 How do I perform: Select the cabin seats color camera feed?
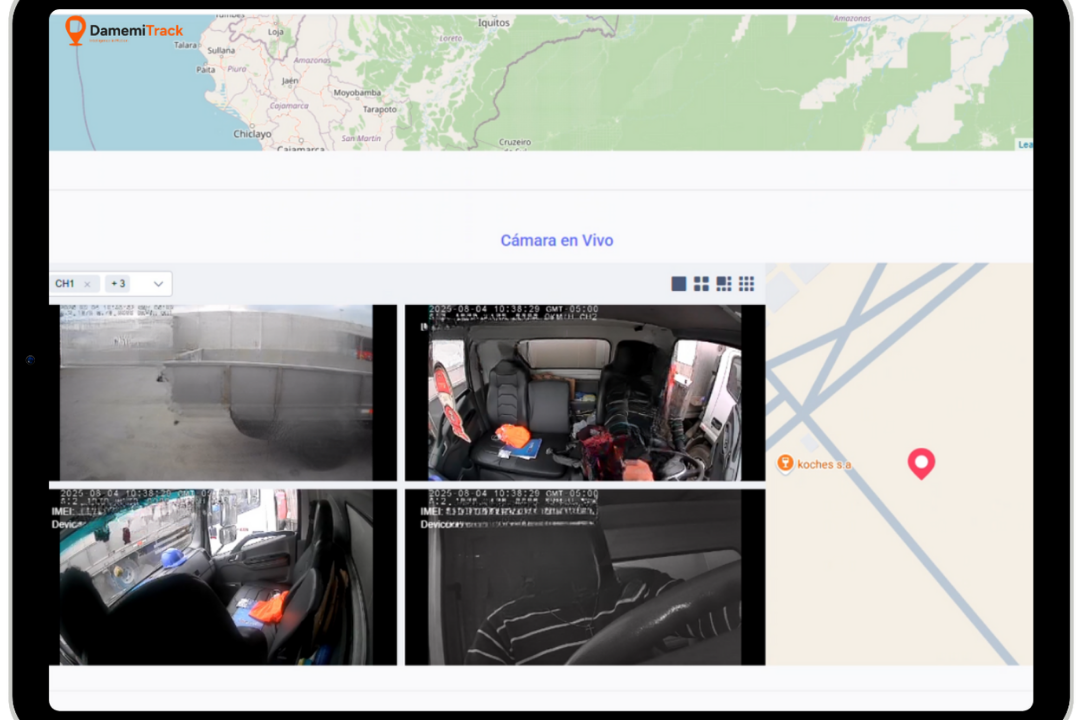[x=584, y=393]
